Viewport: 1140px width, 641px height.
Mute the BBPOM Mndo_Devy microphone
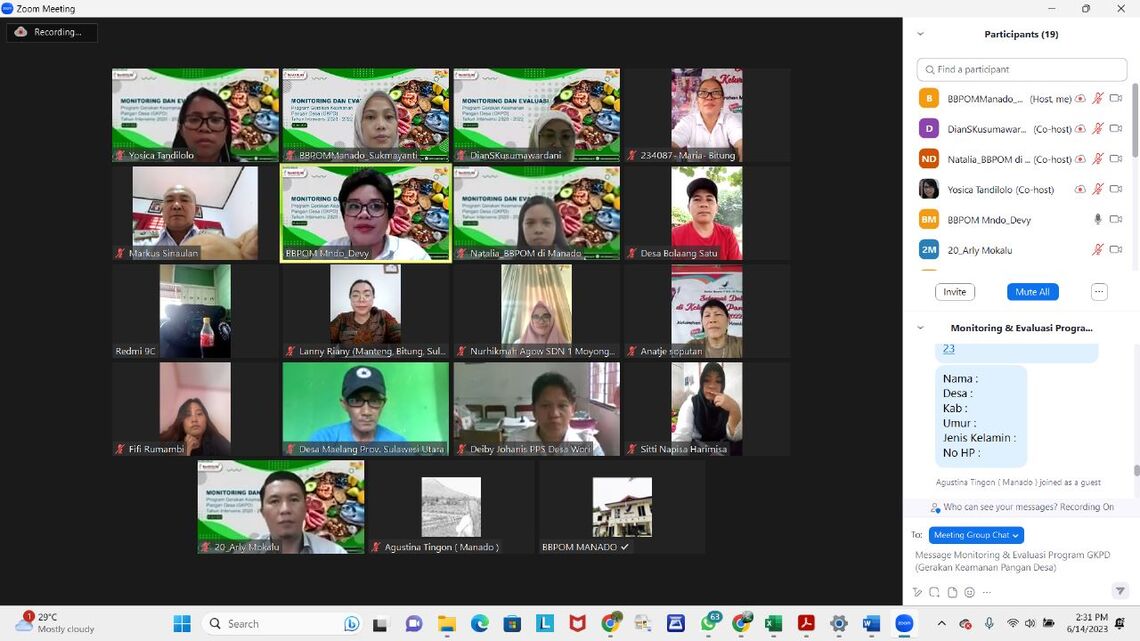[x=1097, y=219]
